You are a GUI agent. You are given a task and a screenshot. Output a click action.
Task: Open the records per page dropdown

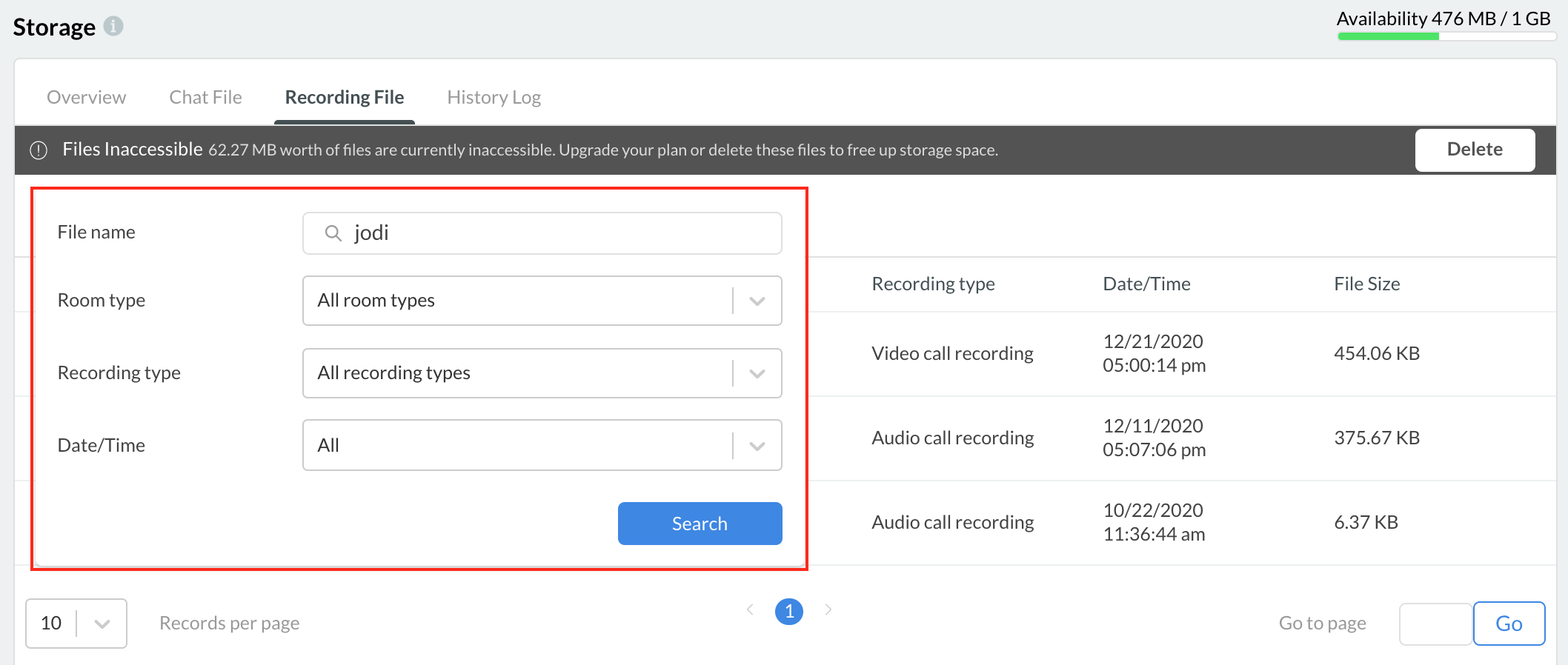coord(76,624)
